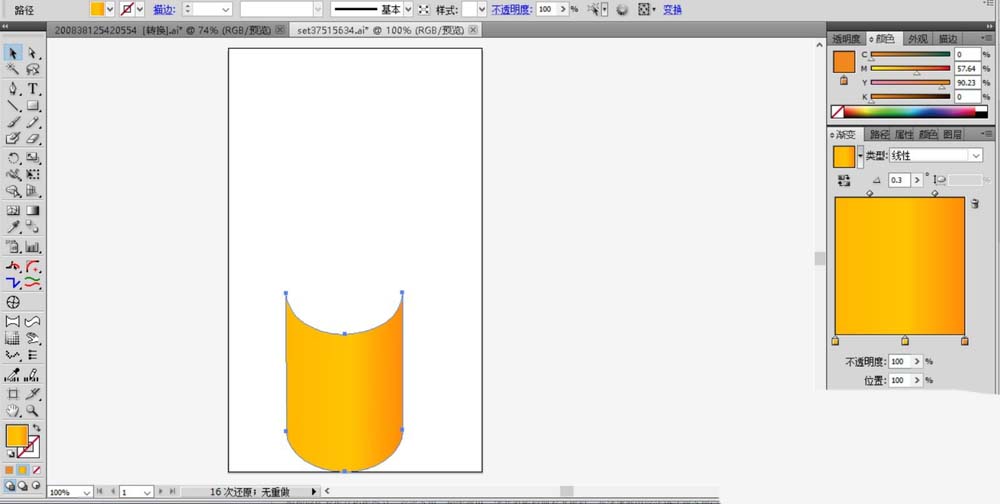Image resolution: width=1000 pixels, height=504 pixels.
Task: Click the Eyedropper tool
Action: 13,229
